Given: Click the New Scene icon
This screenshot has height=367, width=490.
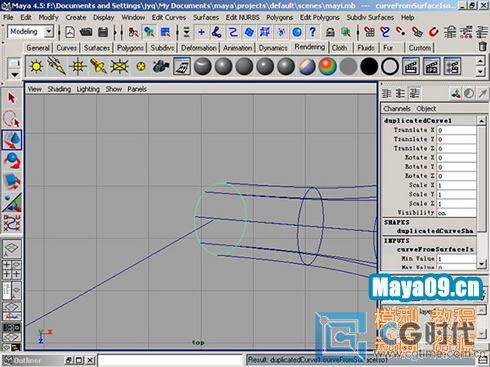Looking at the screenshot, I should click(x=70, y=32).
